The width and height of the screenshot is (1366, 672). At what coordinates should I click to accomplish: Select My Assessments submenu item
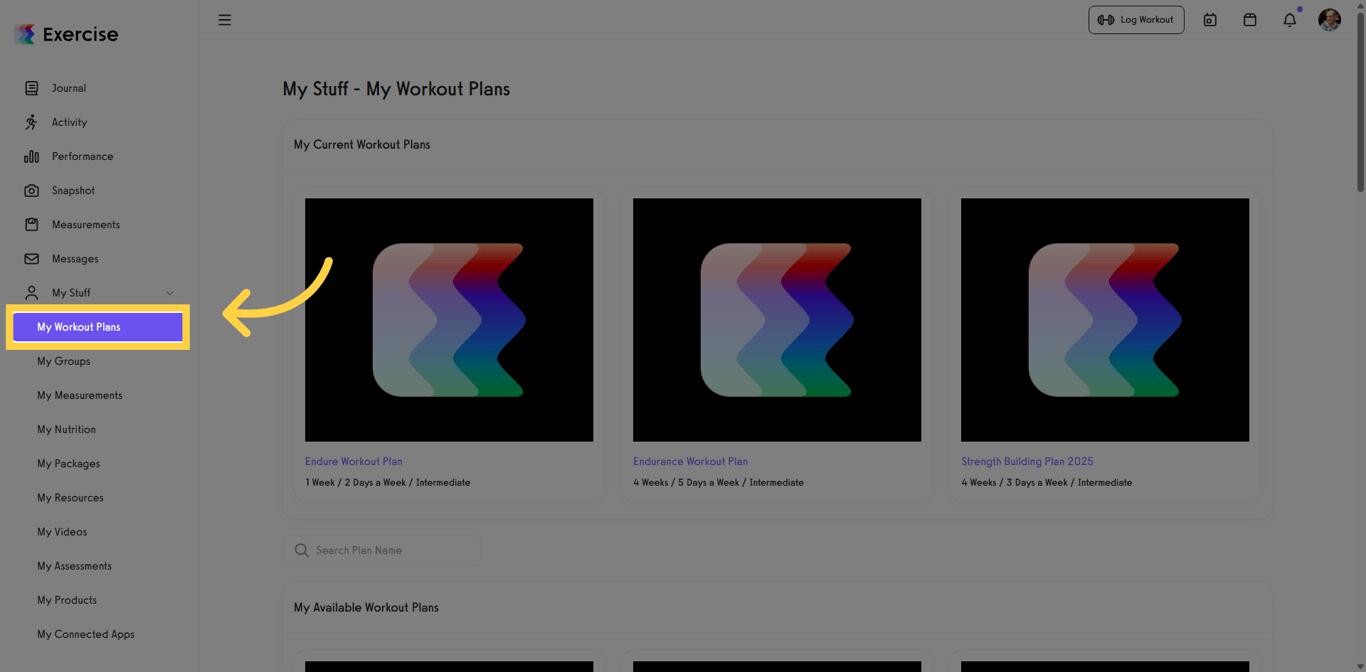(x=74, y=565)
